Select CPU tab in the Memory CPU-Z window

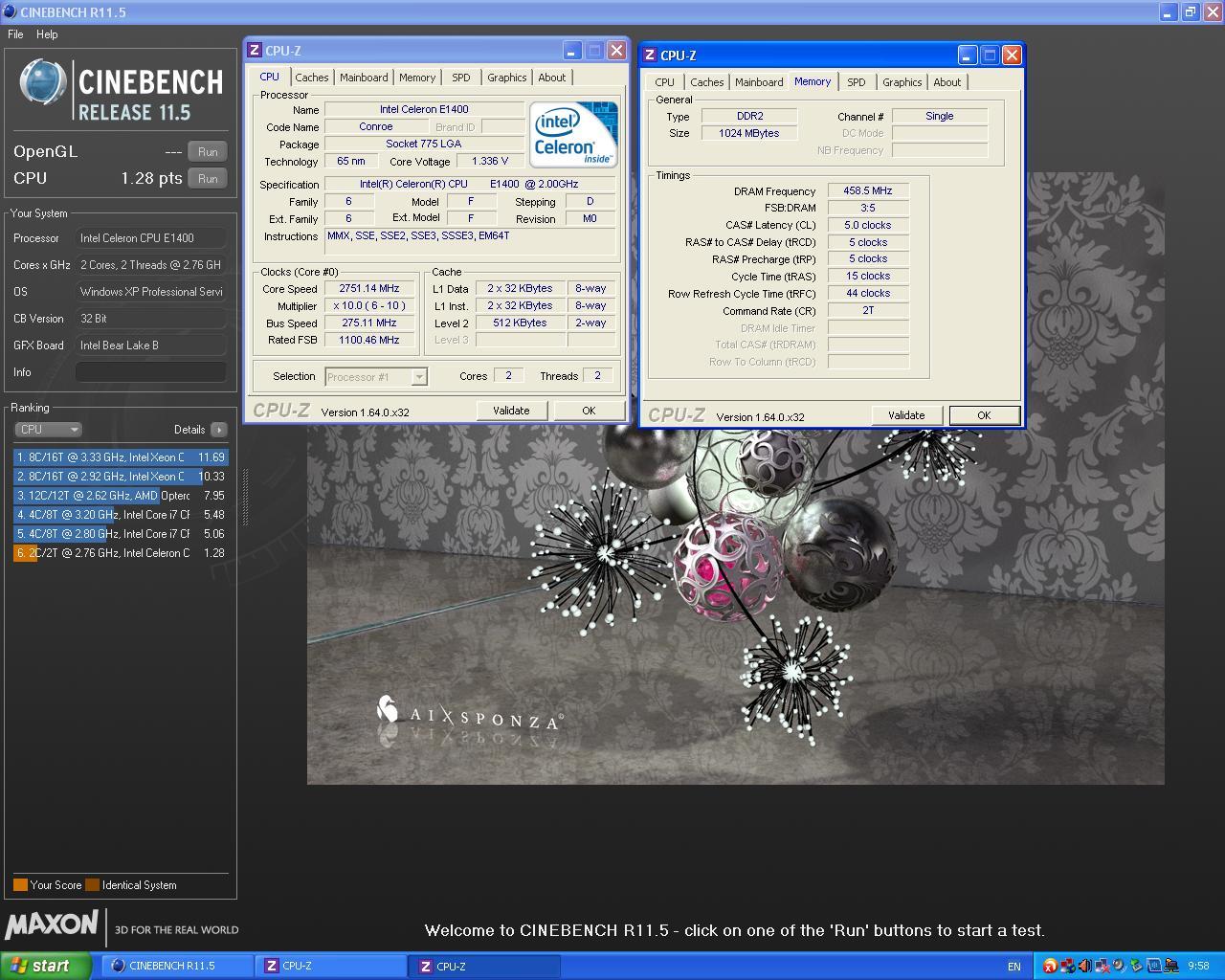(665, 82)
